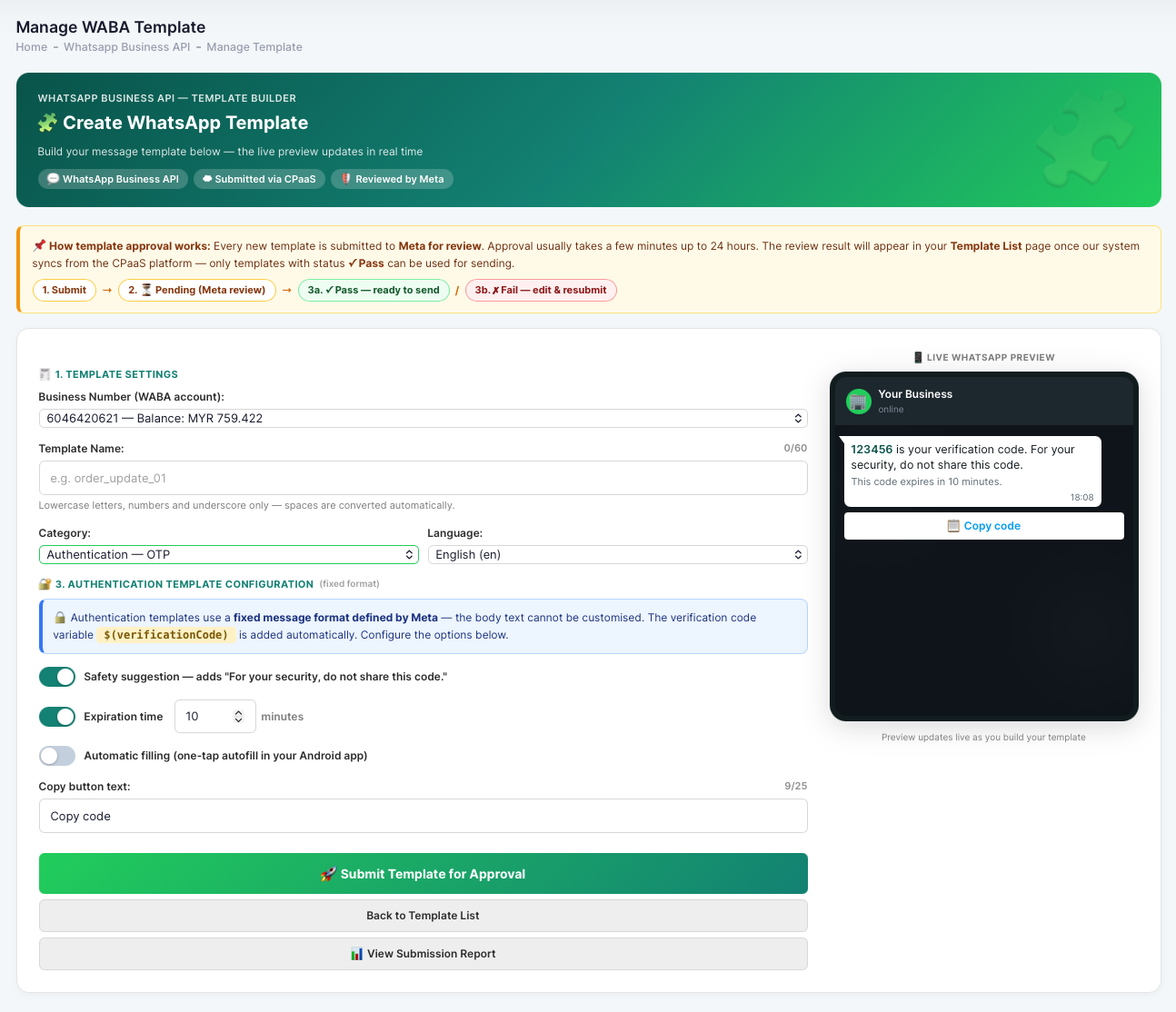Click the phone icon beside Live WhatsApp Preview
The height and width of the screenshot is (1012, 1176).
click(918, 358)
